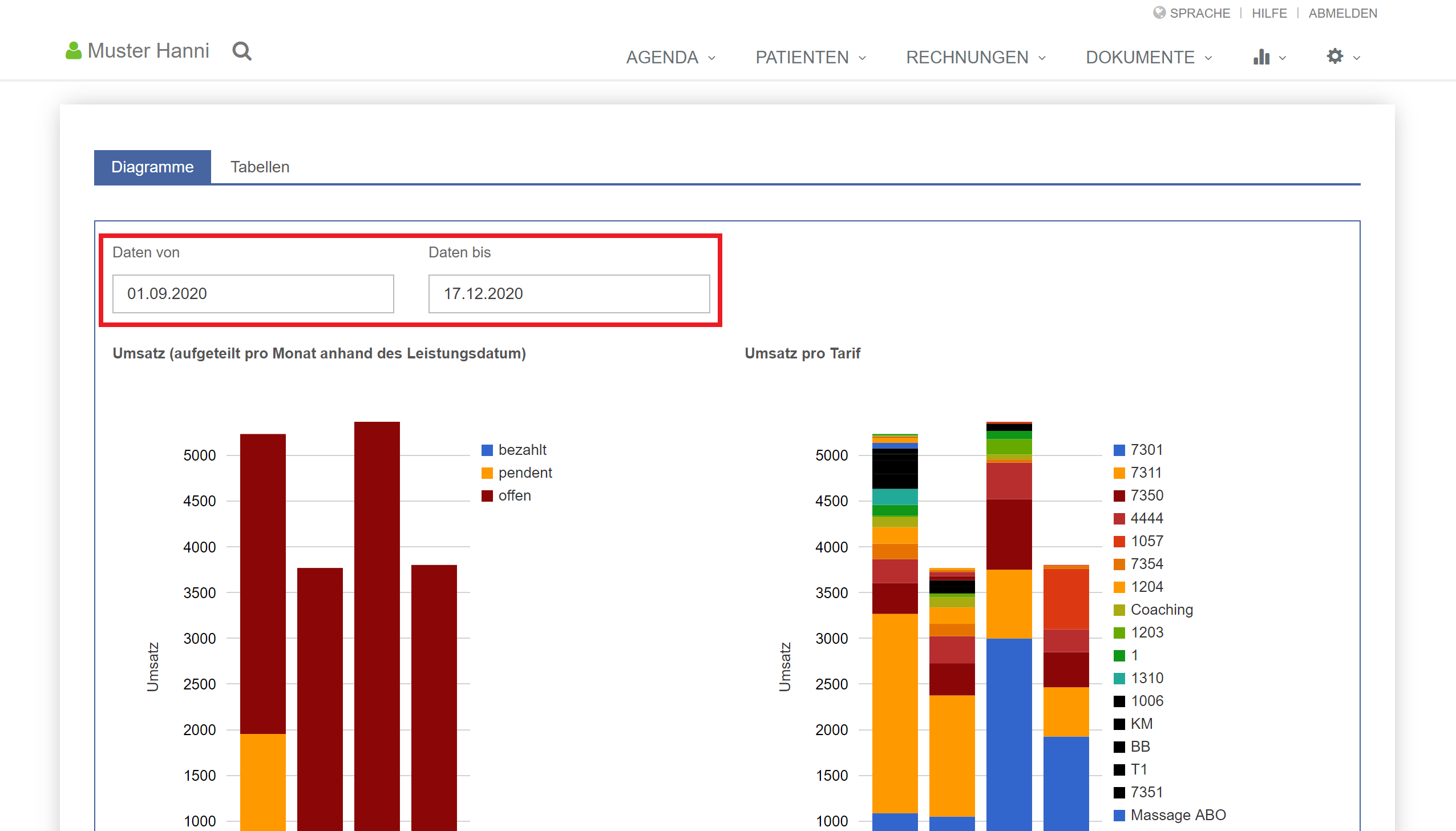Click the 1006 legend label

coord(1147,701)
